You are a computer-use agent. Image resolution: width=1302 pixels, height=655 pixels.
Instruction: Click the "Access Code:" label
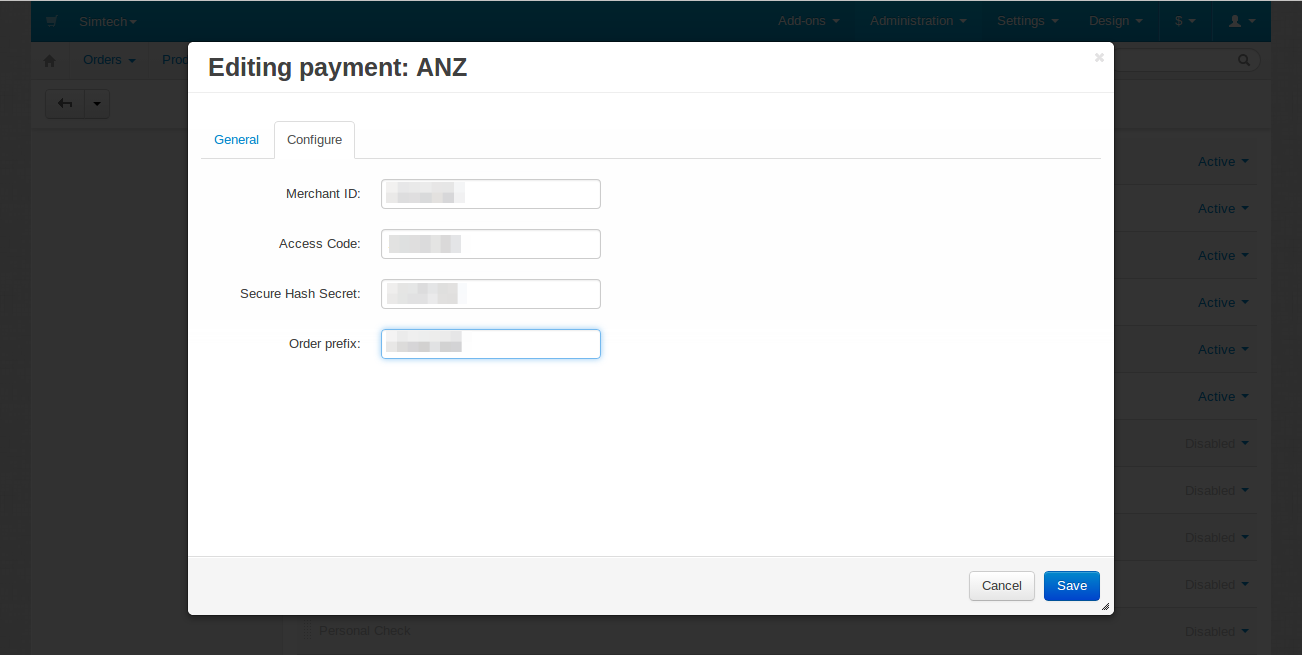point(320,244)
